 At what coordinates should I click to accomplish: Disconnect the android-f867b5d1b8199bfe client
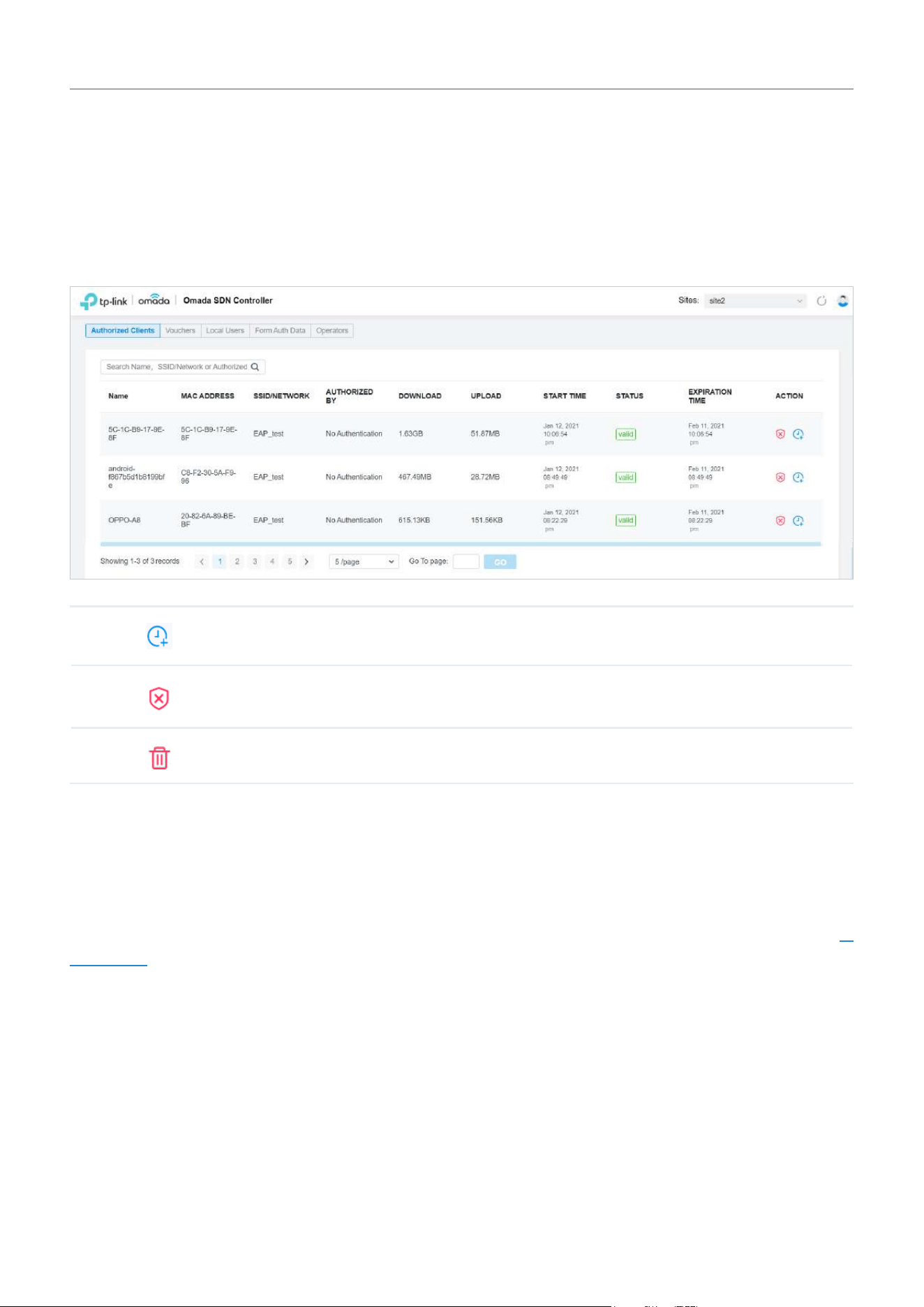click(x=780, y=478)
